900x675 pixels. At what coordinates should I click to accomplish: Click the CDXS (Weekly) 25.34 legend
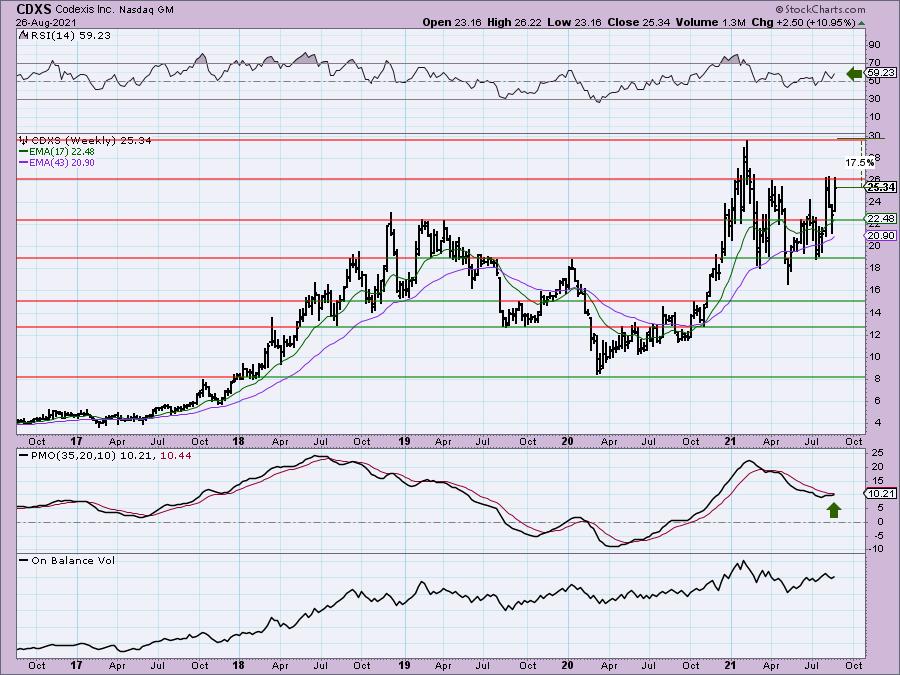[x=91, y=141]
